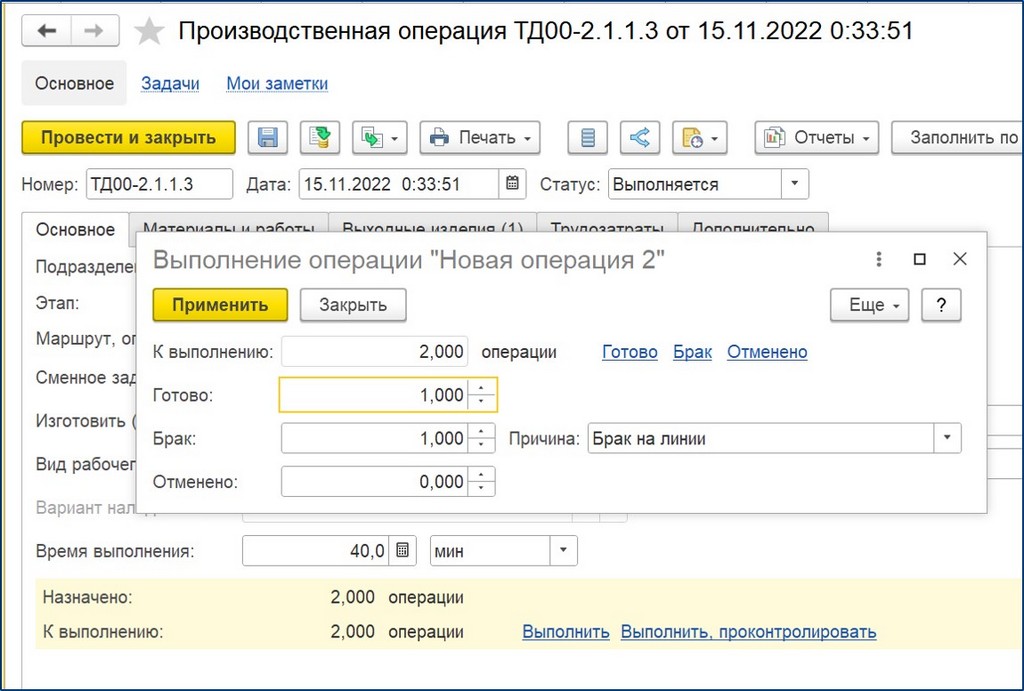1024x691 pixels.
Task: Increase the Готово value with up arrow
Action: coord(481,388)
